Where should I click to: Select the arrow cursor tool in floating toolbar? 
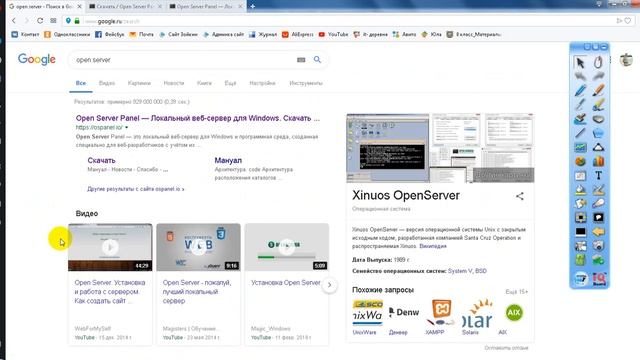click(580, 62)
